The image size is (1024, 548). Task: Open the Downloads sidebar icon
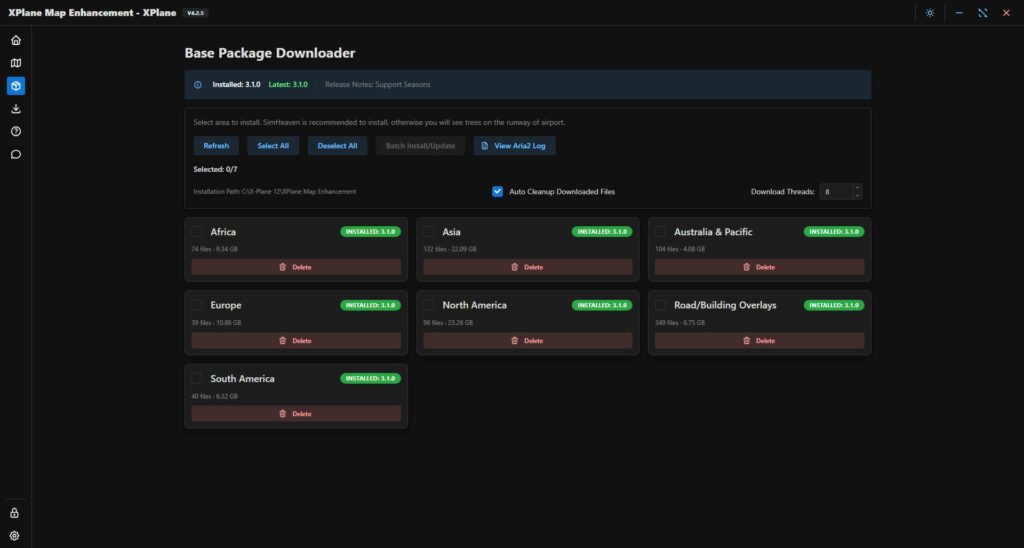click(x=15, y=109)
